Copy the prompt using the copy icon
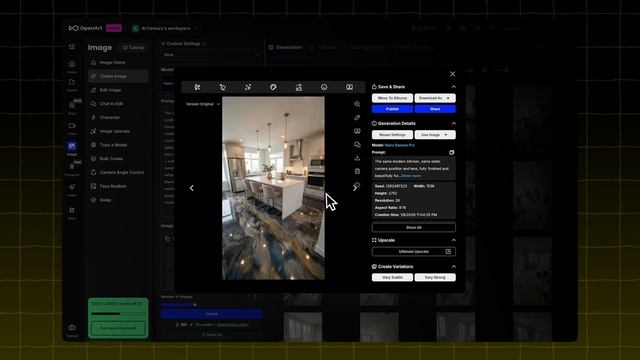640x360 pixels. [451, 152]
